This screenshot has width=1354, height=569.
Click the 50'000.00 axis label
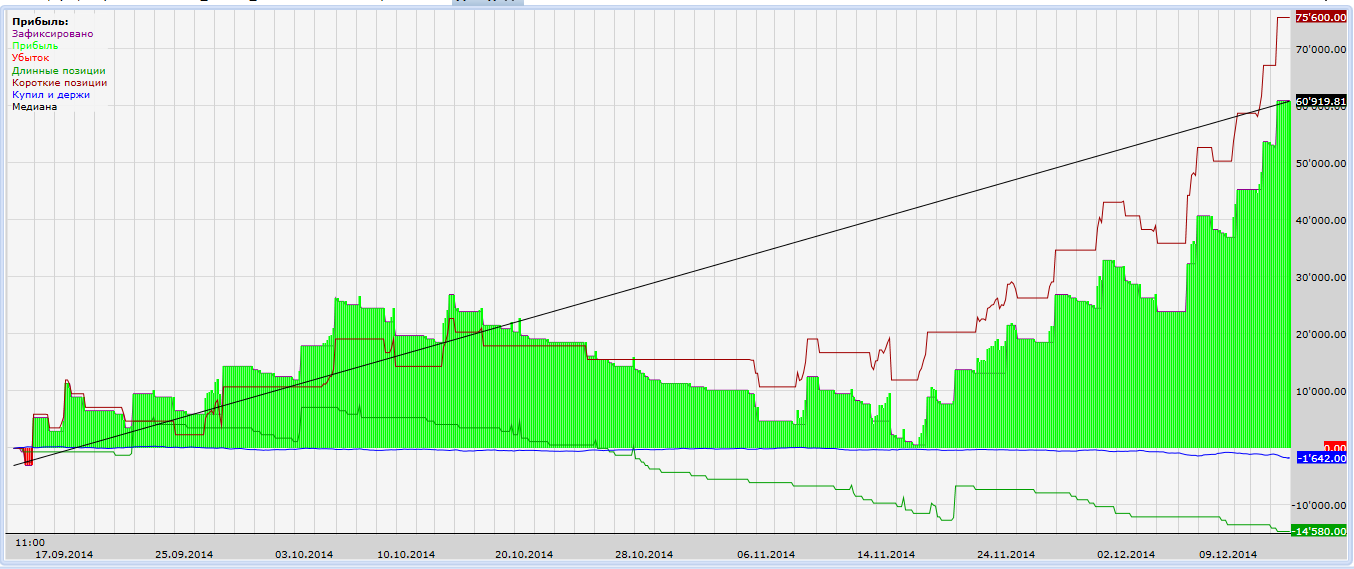tap(1321, 163)
